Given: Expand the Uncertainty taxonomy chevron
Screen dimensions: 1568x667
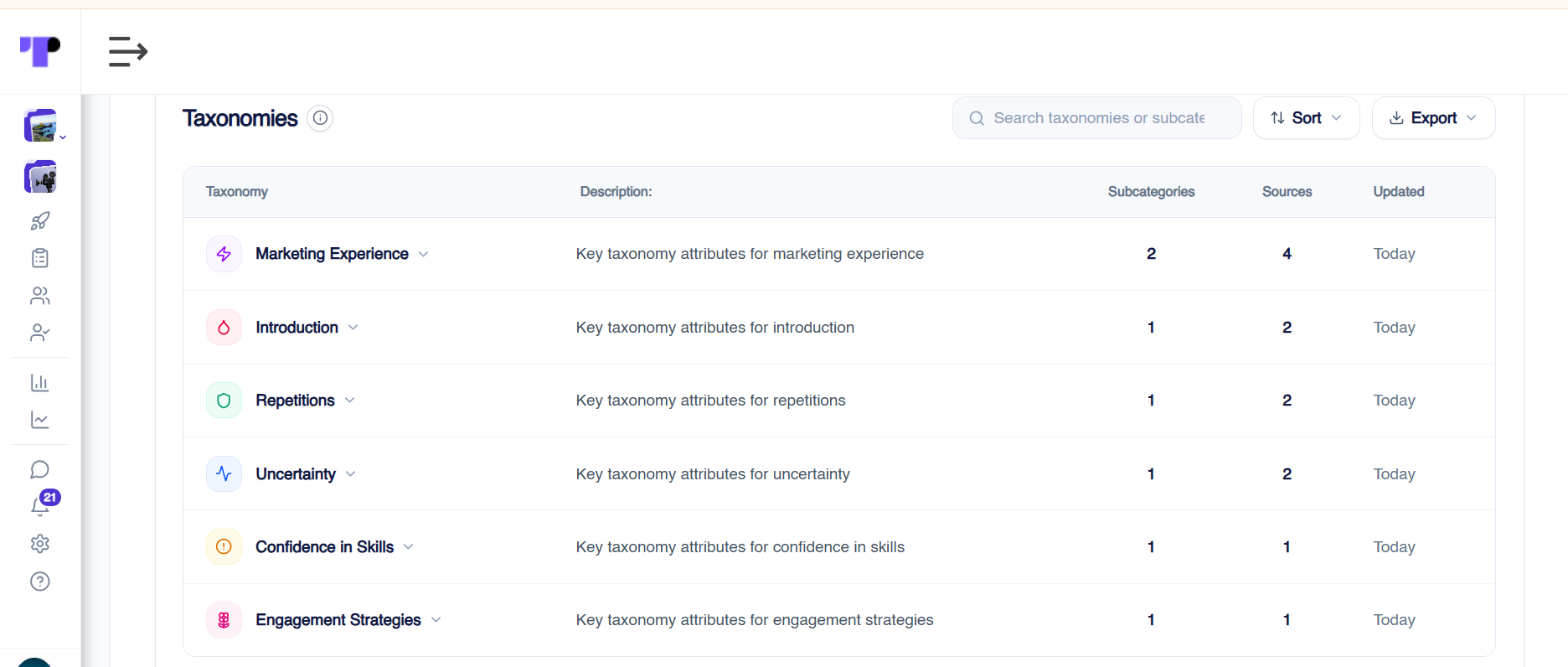Looking at the screenshot, I should pos(351,474).
